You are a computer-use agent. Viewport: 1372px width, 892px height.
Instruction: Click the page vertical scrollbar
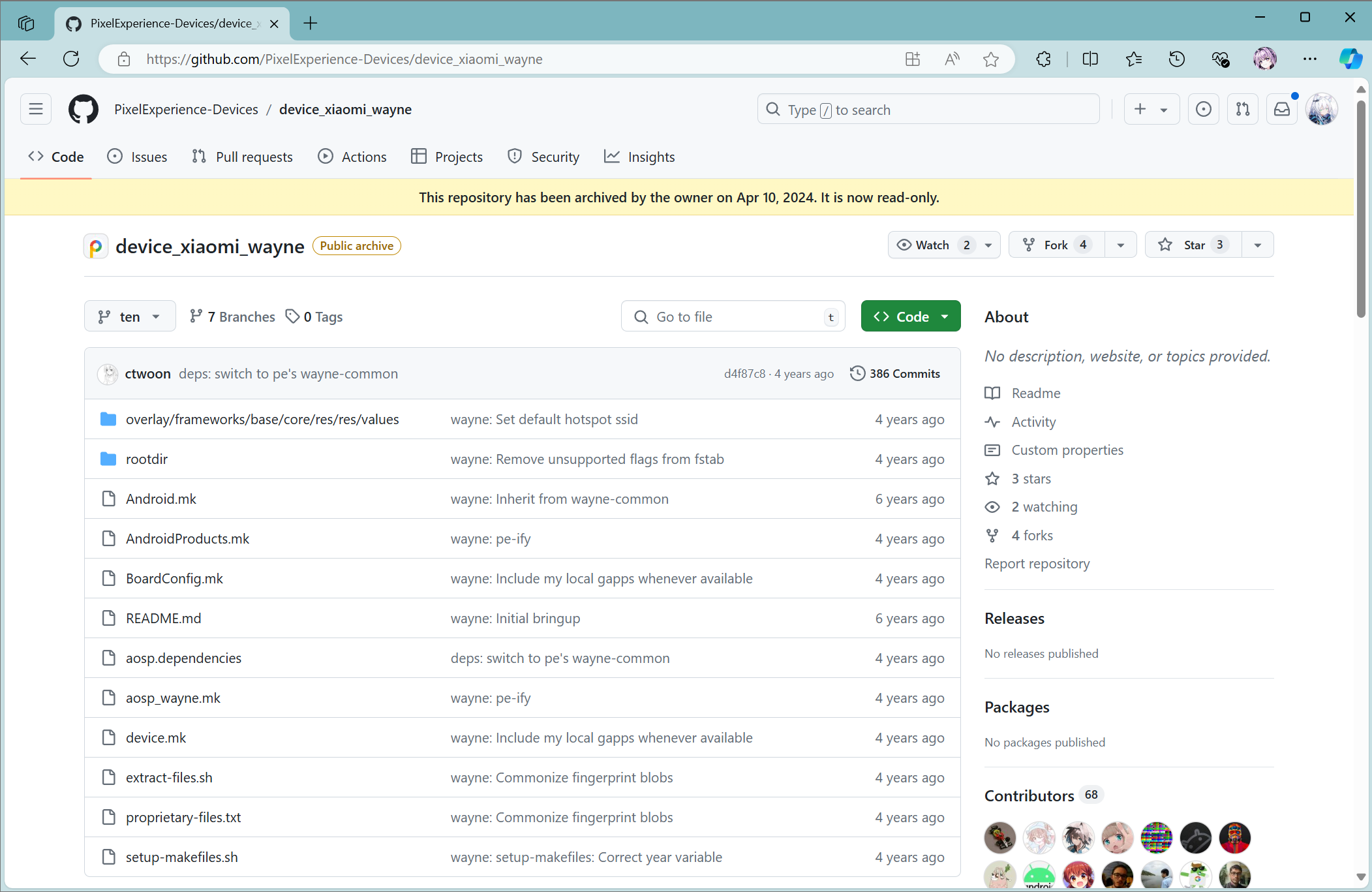point(1361,209)
